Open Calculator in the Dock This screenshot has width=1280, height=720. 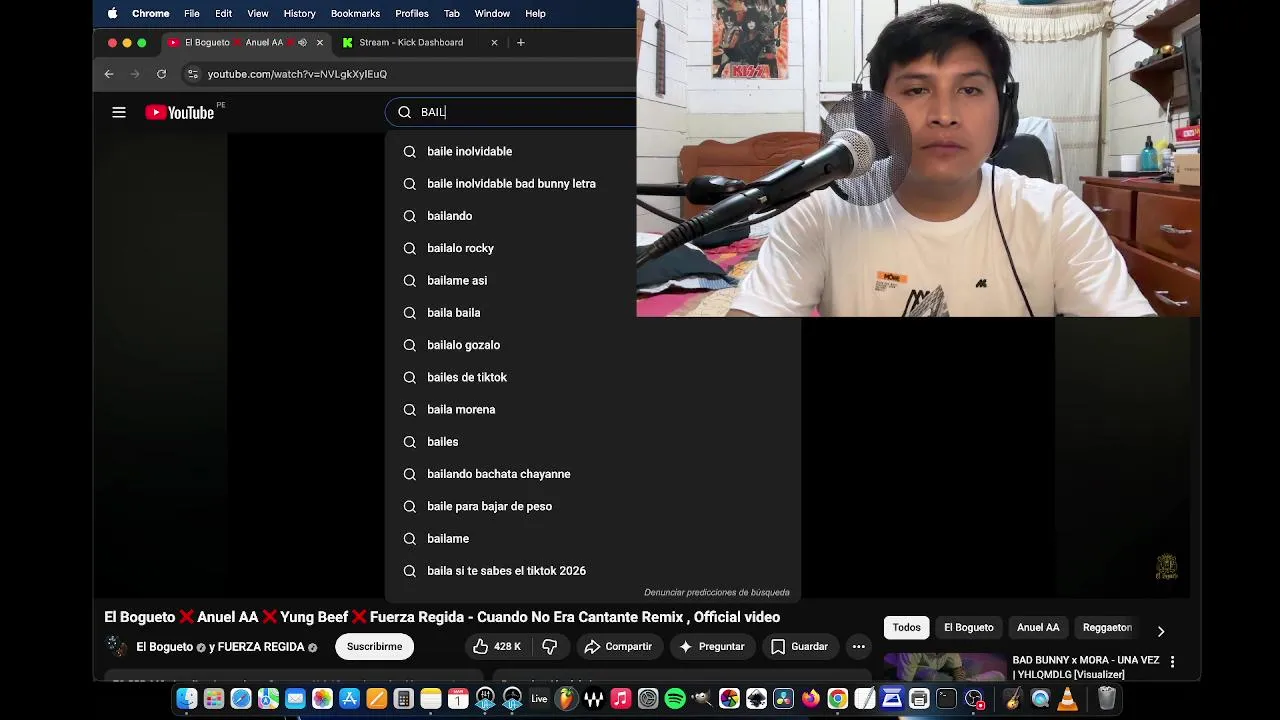403,699
